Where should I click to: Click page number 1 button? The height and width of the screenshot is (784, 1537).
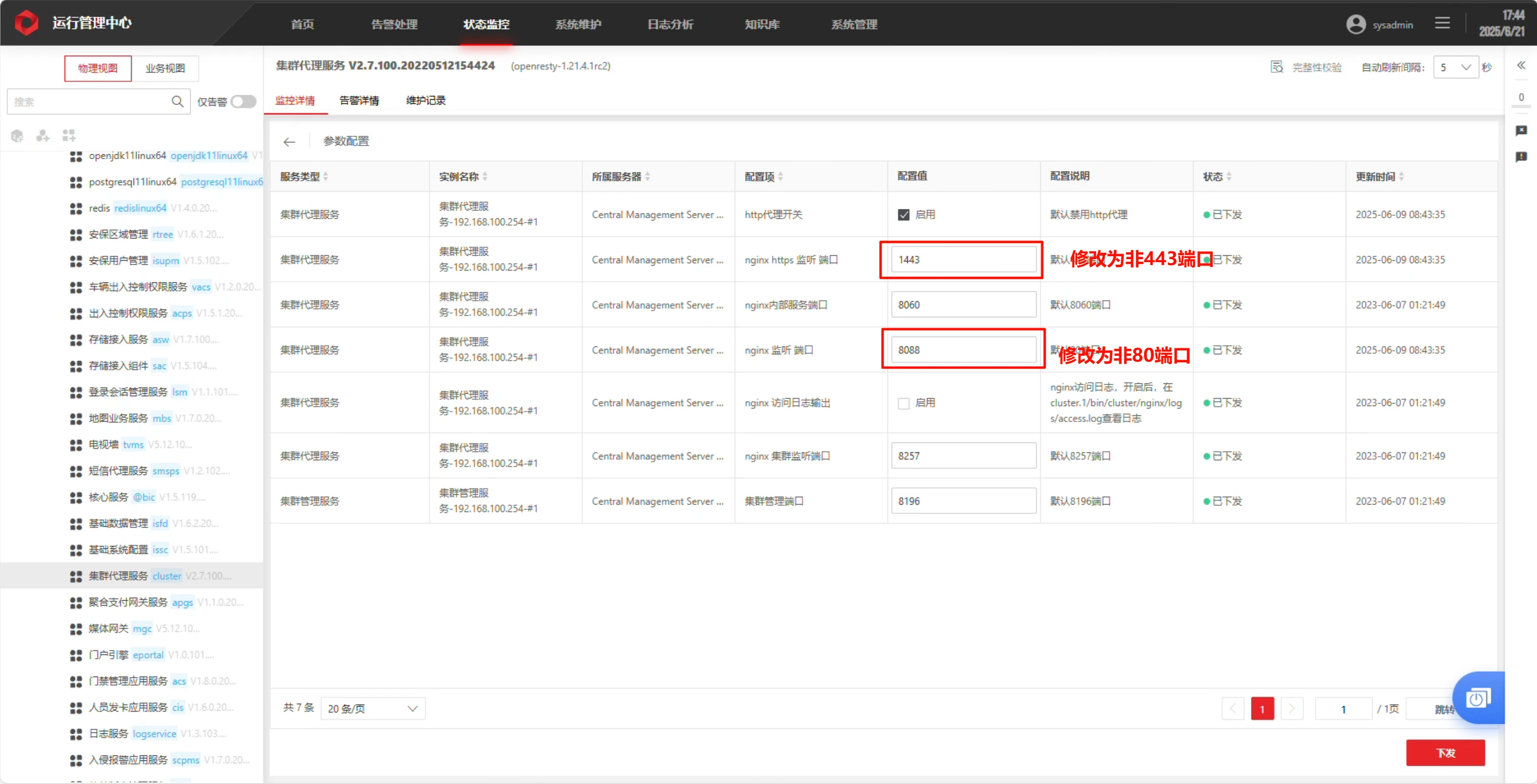point(1262,709)
